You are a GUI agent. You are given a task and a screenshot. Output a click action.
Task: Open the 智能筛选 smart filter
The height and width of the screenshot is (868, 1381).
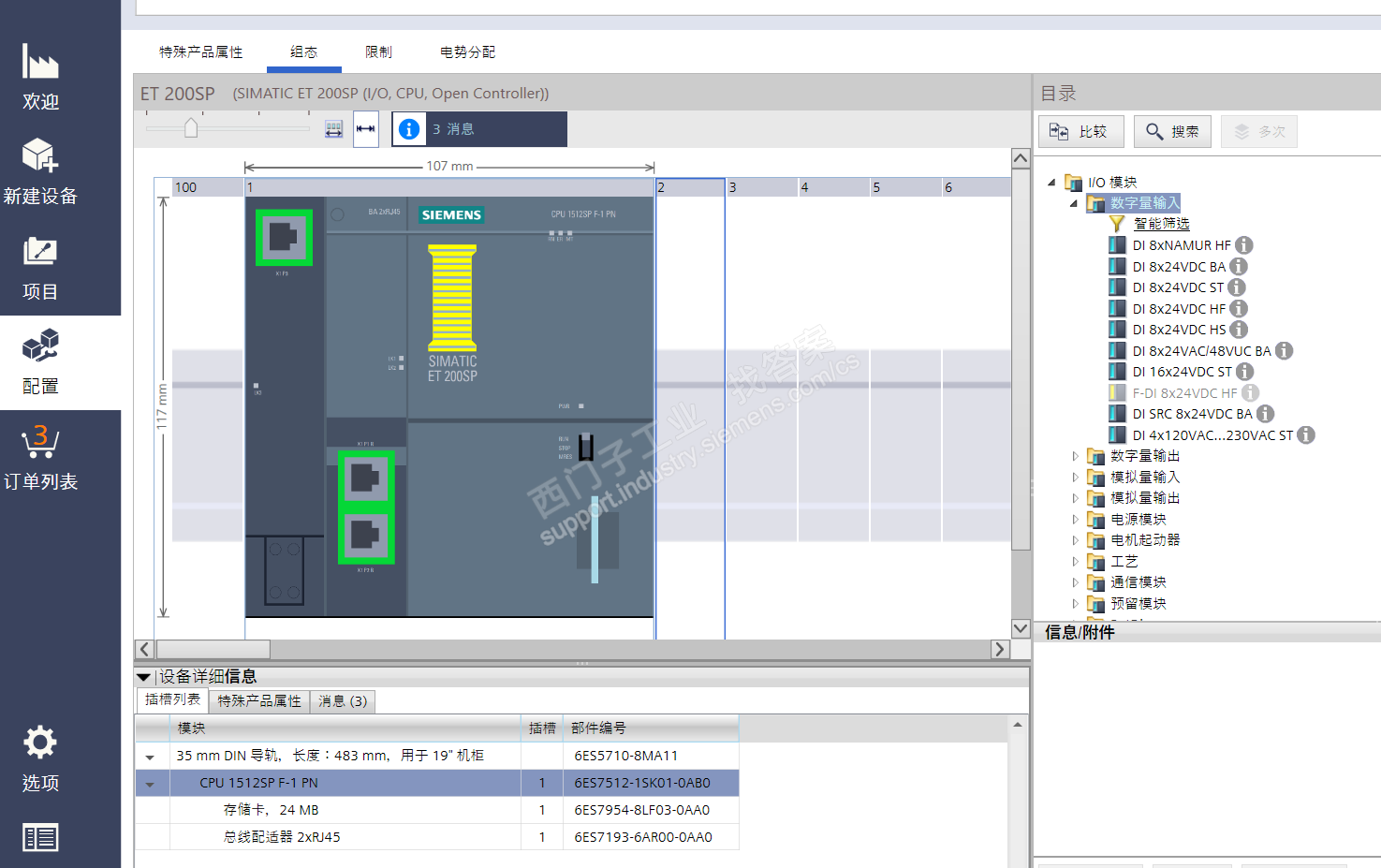tap(1161, 224)
